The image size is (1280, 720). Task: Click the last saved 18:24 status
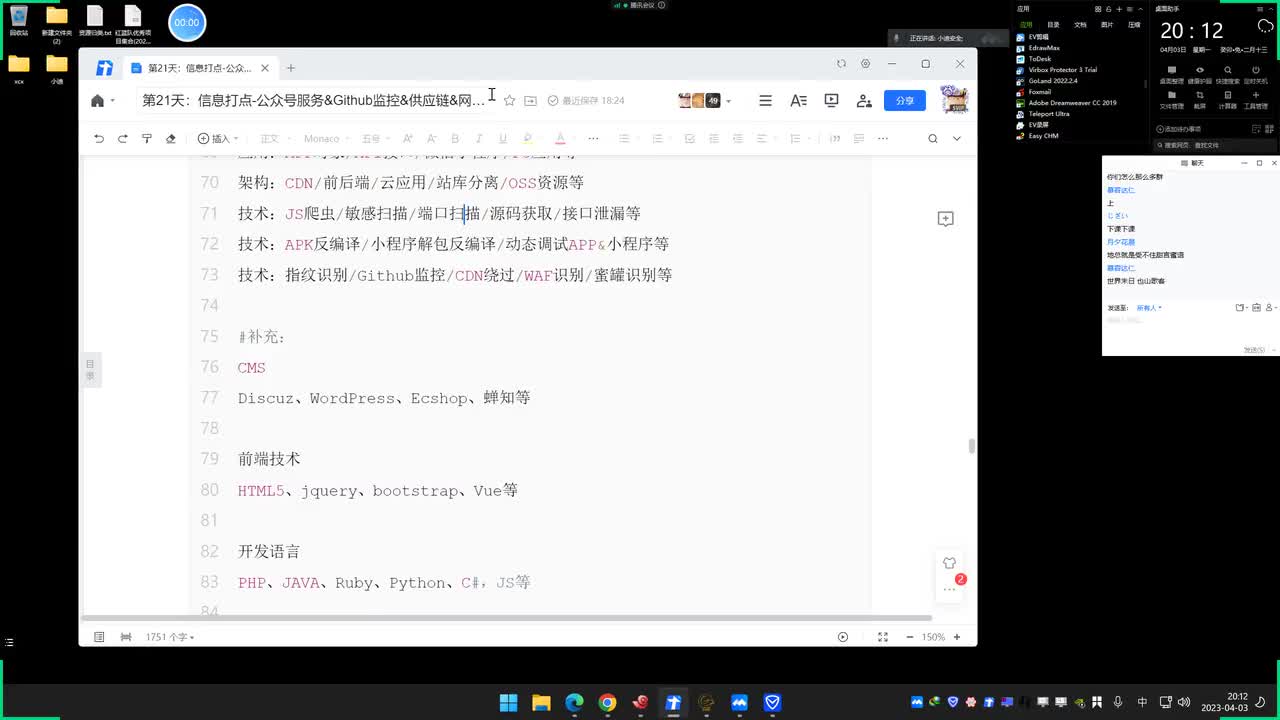tap(586, 101)
